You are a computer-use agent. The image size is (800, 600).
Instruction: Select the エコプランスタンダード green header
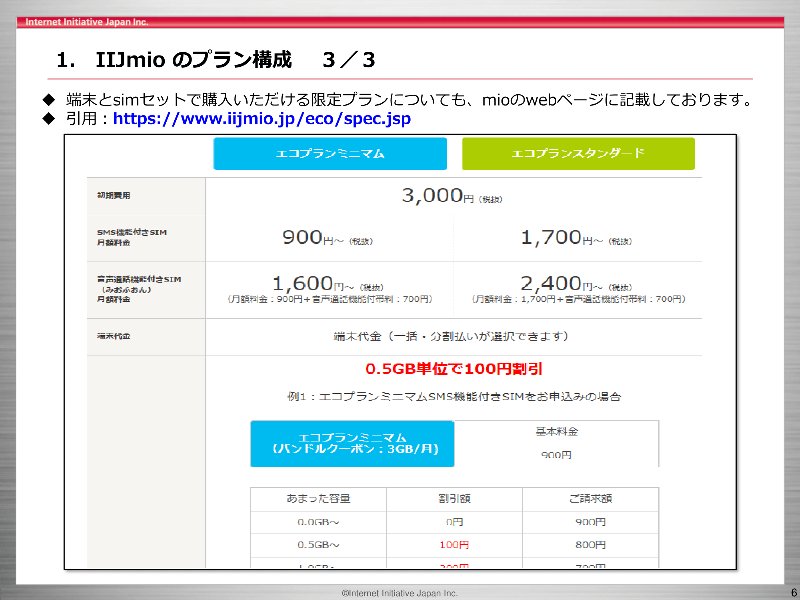pyautogui.click(x=578, y=154)
